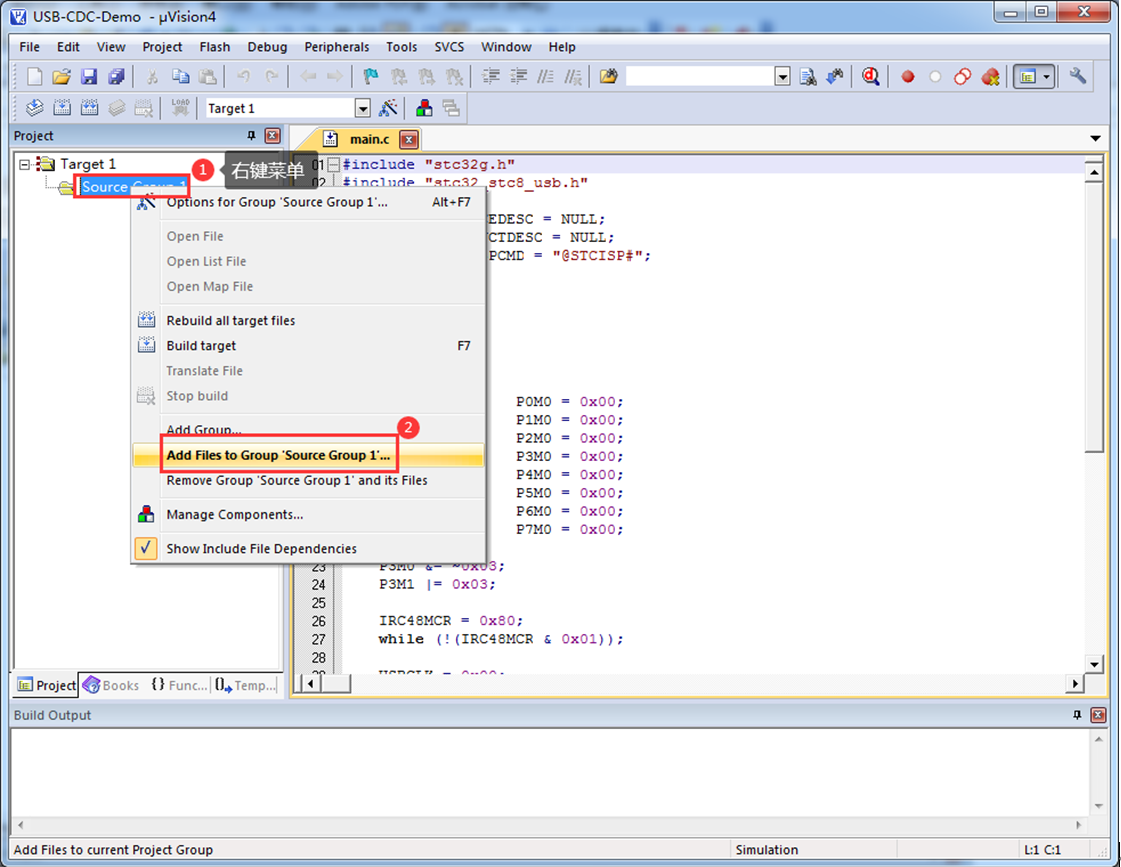The image size is (1121, 867).
Task: Create a new file with toolbar icon
Action: coord(34,76)
